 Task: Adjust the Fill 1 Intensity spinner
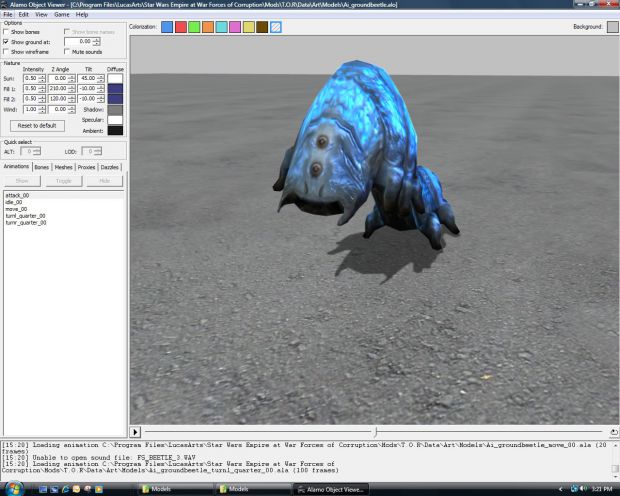click(x=34, y=89)
